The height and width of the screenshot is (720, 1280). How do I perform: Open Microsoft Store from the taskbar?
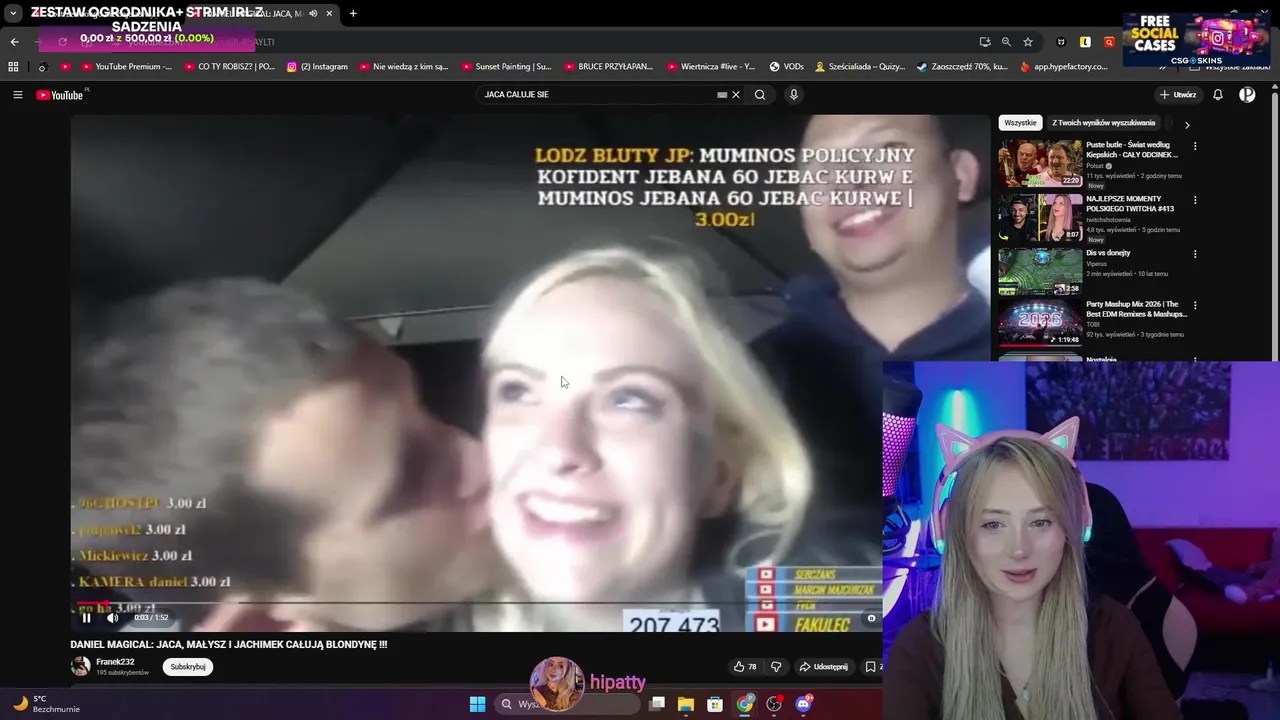(x=715, y=704)
